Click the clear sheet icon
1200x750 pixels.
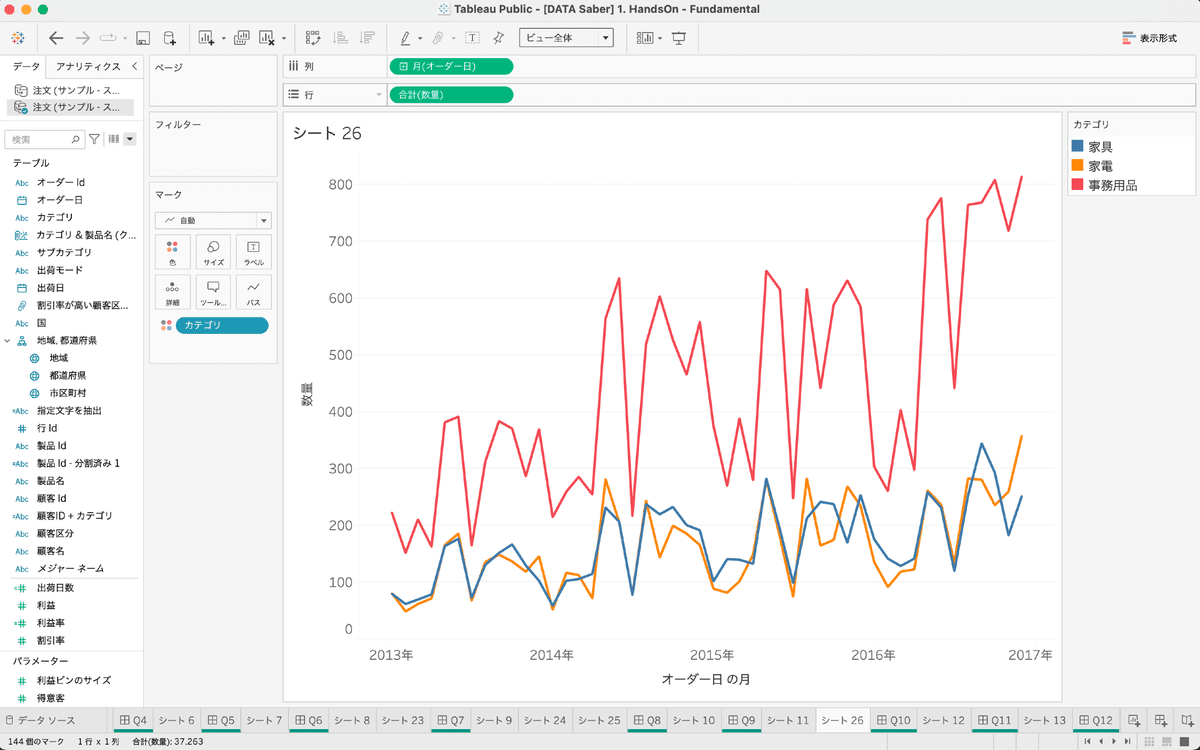267,38
